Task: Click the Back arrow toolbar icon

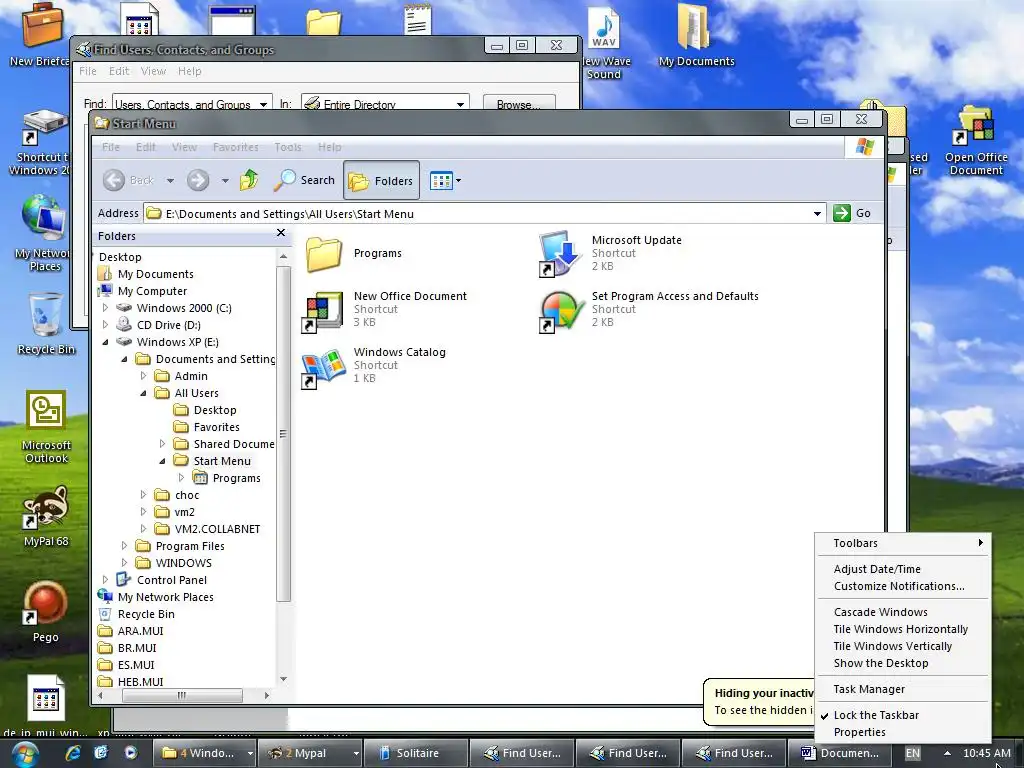Action: click(x=114, y=180)
